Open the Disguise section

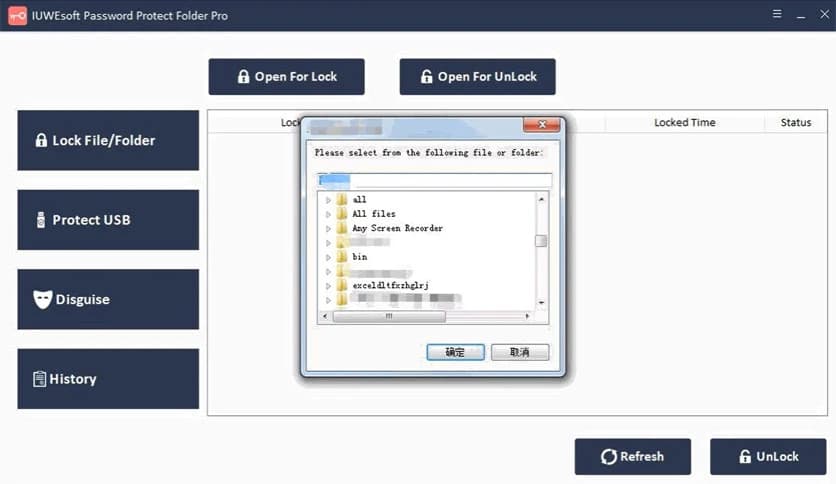(108, 299)
